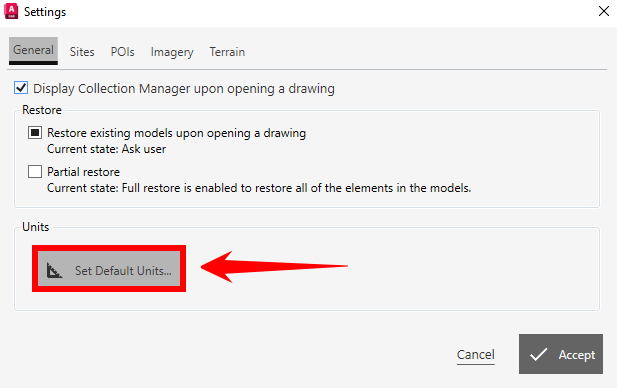617x388 pixels.
Task: Select the General tab
Action: pos(33,51)
